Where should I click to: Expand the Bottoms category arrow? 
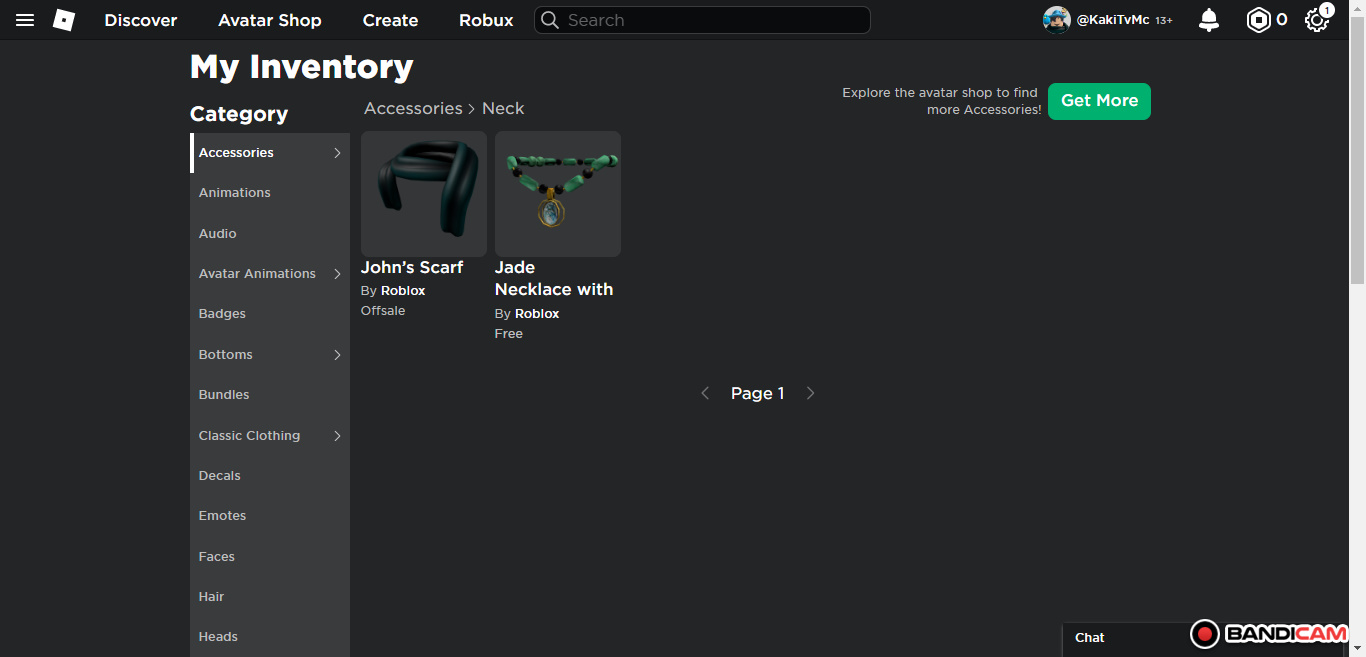tap(337, 355)
